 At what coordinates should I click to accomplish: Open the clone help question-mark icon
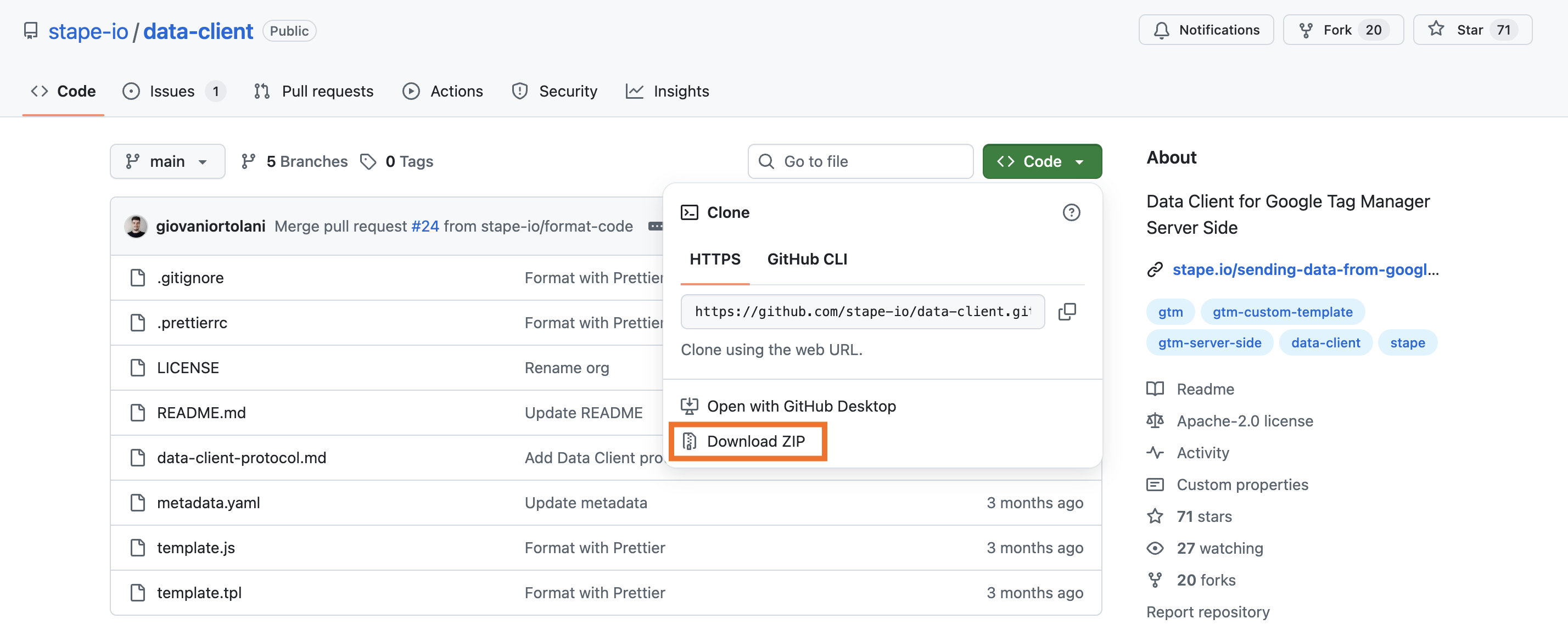pos(1071,212)
